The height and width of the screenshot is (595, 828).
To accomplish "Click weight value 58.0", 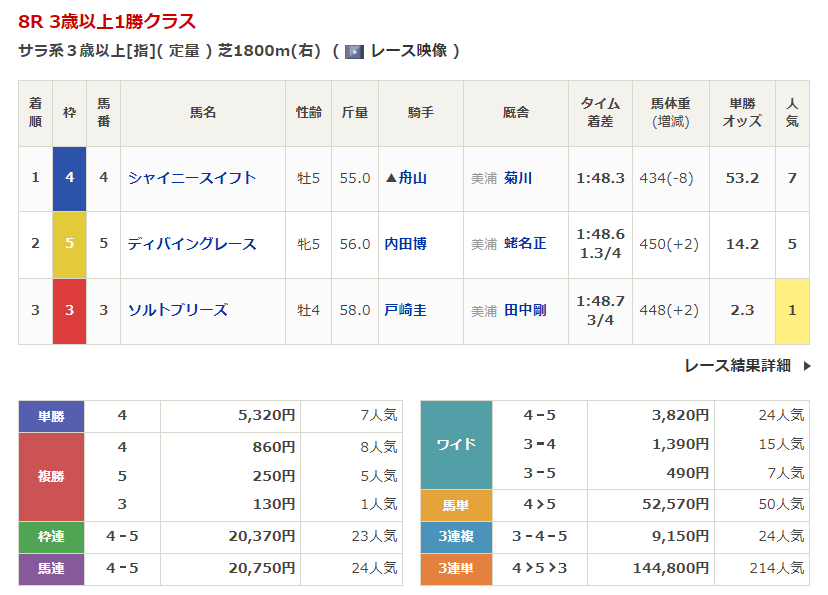I will coord(355,310).
